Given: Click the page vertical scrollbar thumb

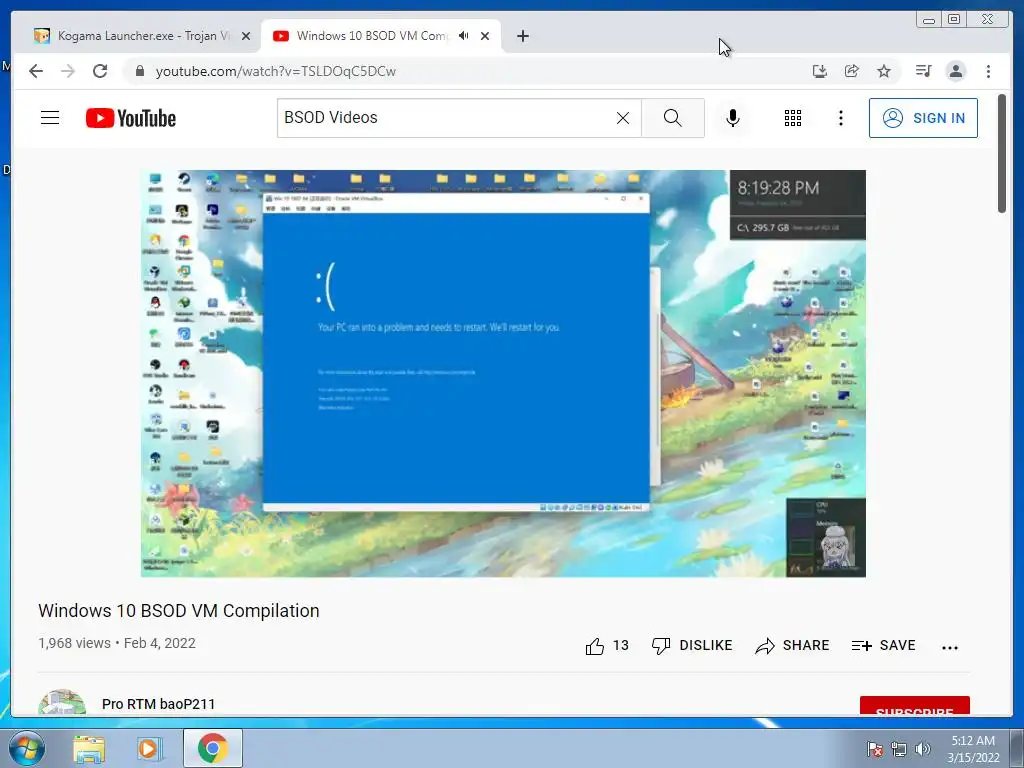Looking at the screenshot, I should pos(1002,153).
